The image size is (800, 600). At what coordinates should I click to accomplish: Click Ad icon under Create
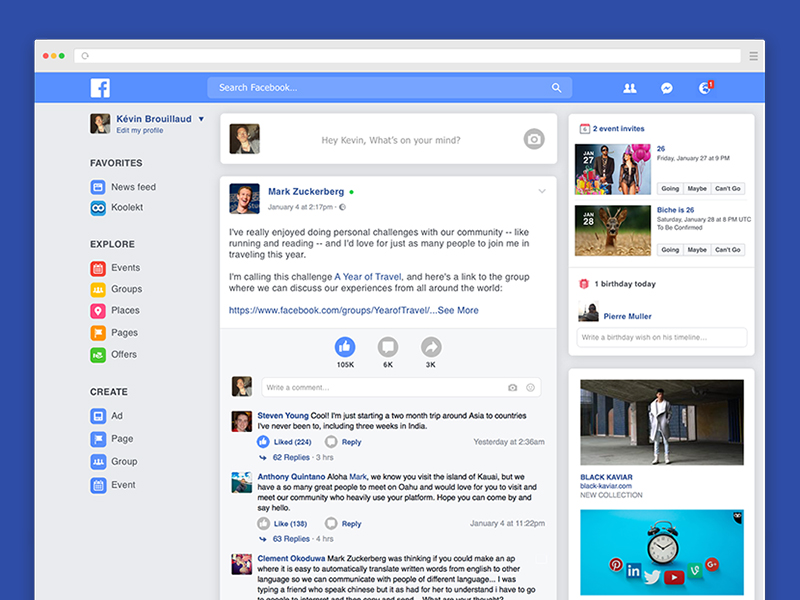[98, 416]
